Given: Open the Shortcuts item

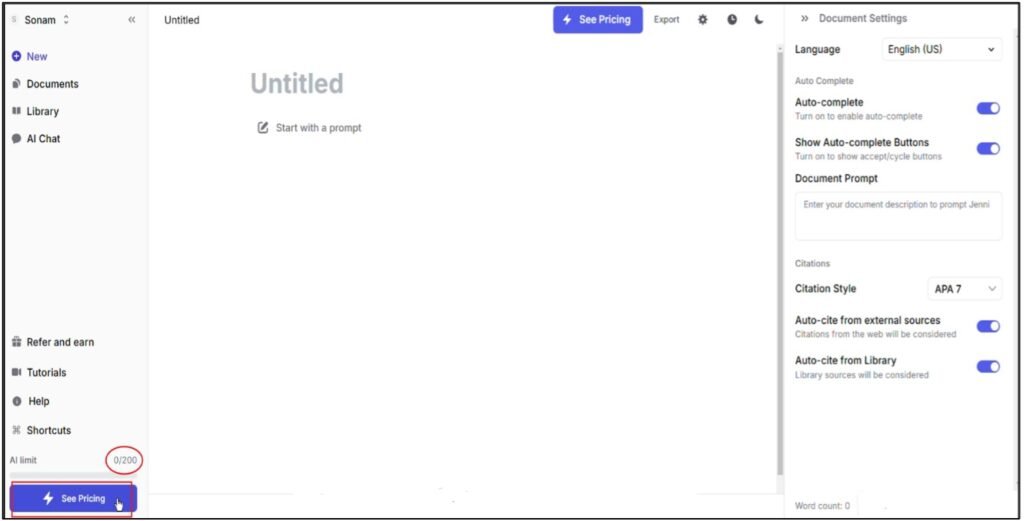Looking at the screenshot, I should tap(41, 430).
